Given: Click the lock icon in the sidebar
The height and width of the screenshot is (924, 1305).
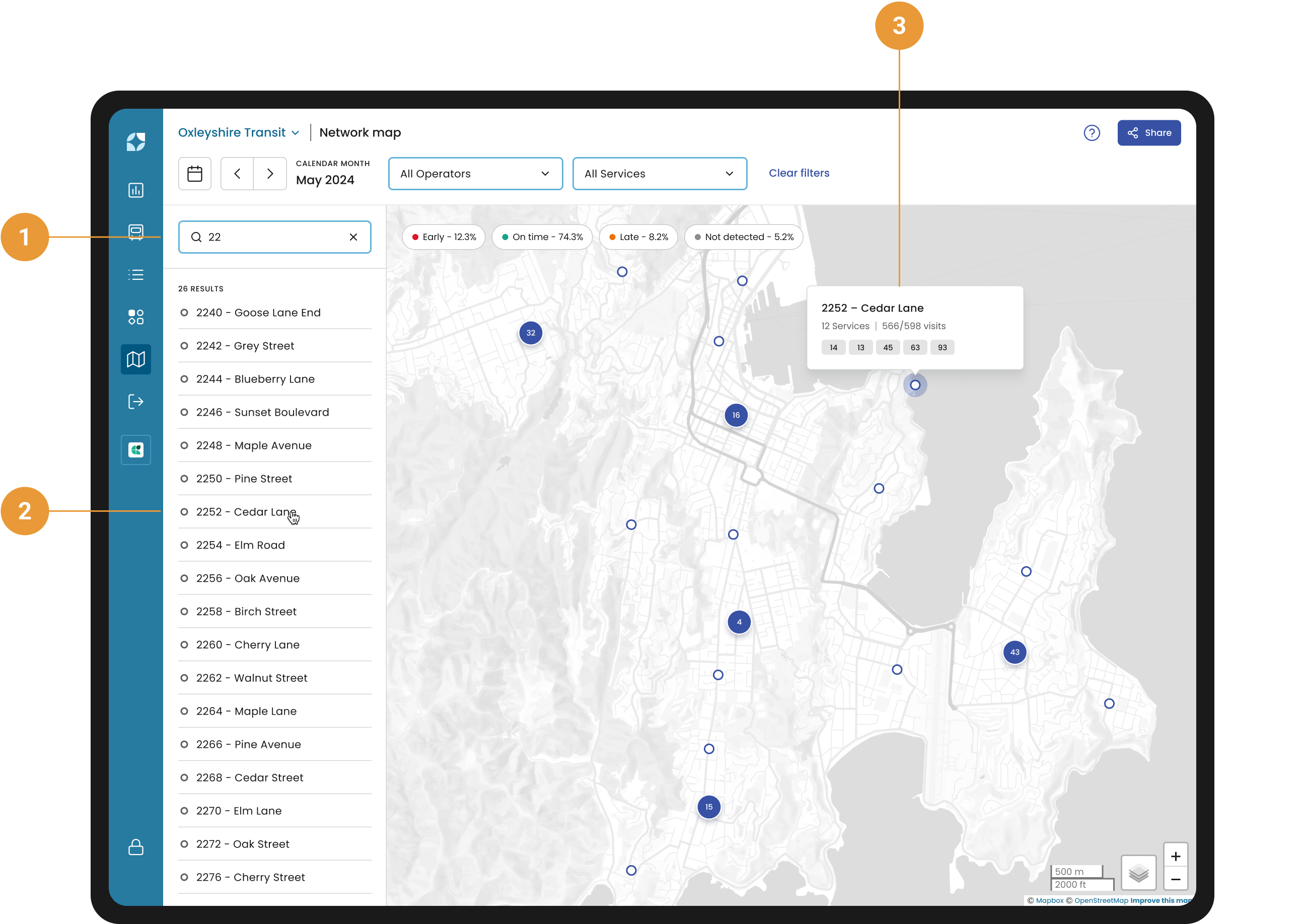Looking at the screenshot, I should (x=135, y=846).
